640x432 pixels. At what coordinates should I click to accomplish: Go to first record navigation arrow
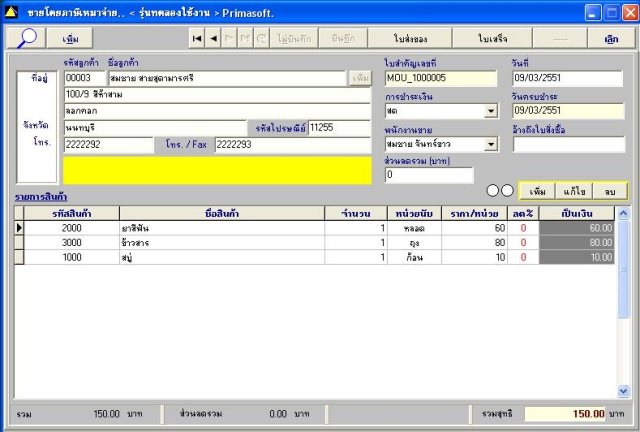click(x=197, y=38)
